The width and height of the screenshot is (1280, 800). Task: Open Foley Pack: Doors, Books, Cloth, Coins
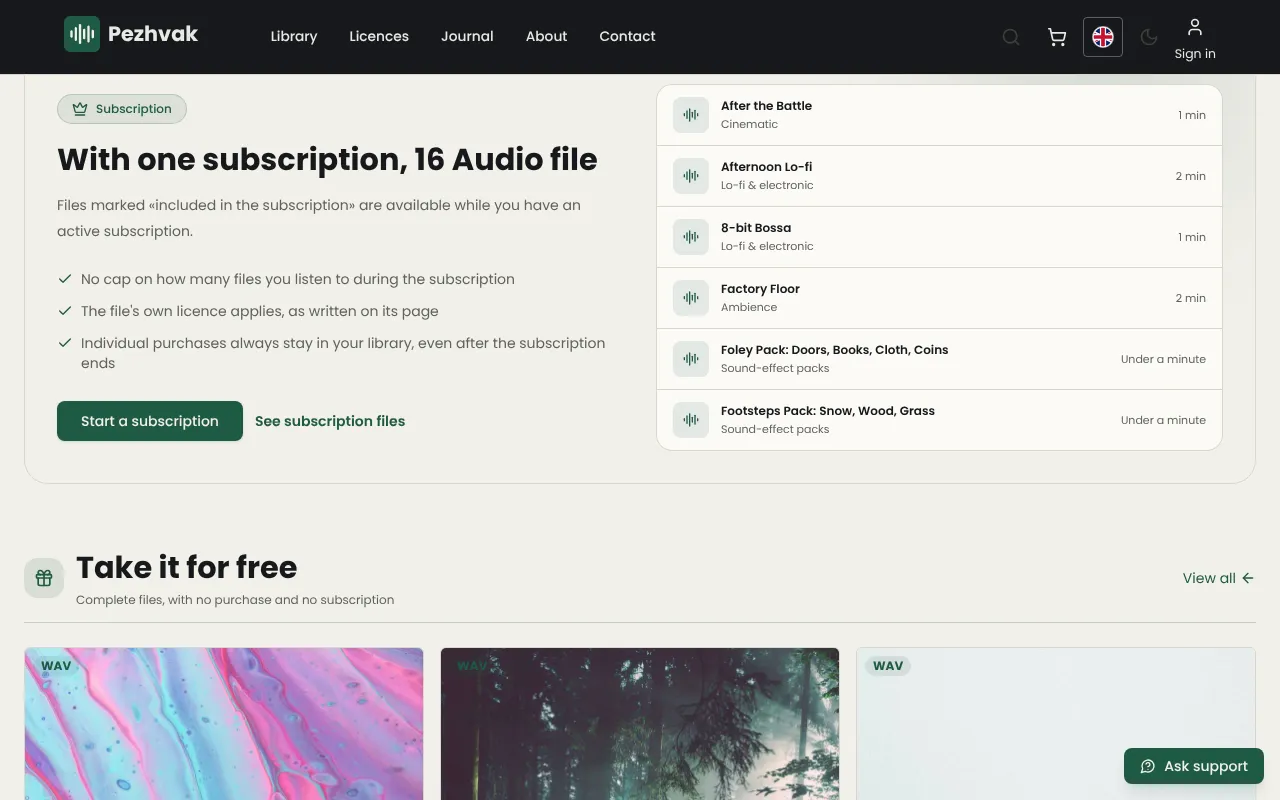point(834,350)
